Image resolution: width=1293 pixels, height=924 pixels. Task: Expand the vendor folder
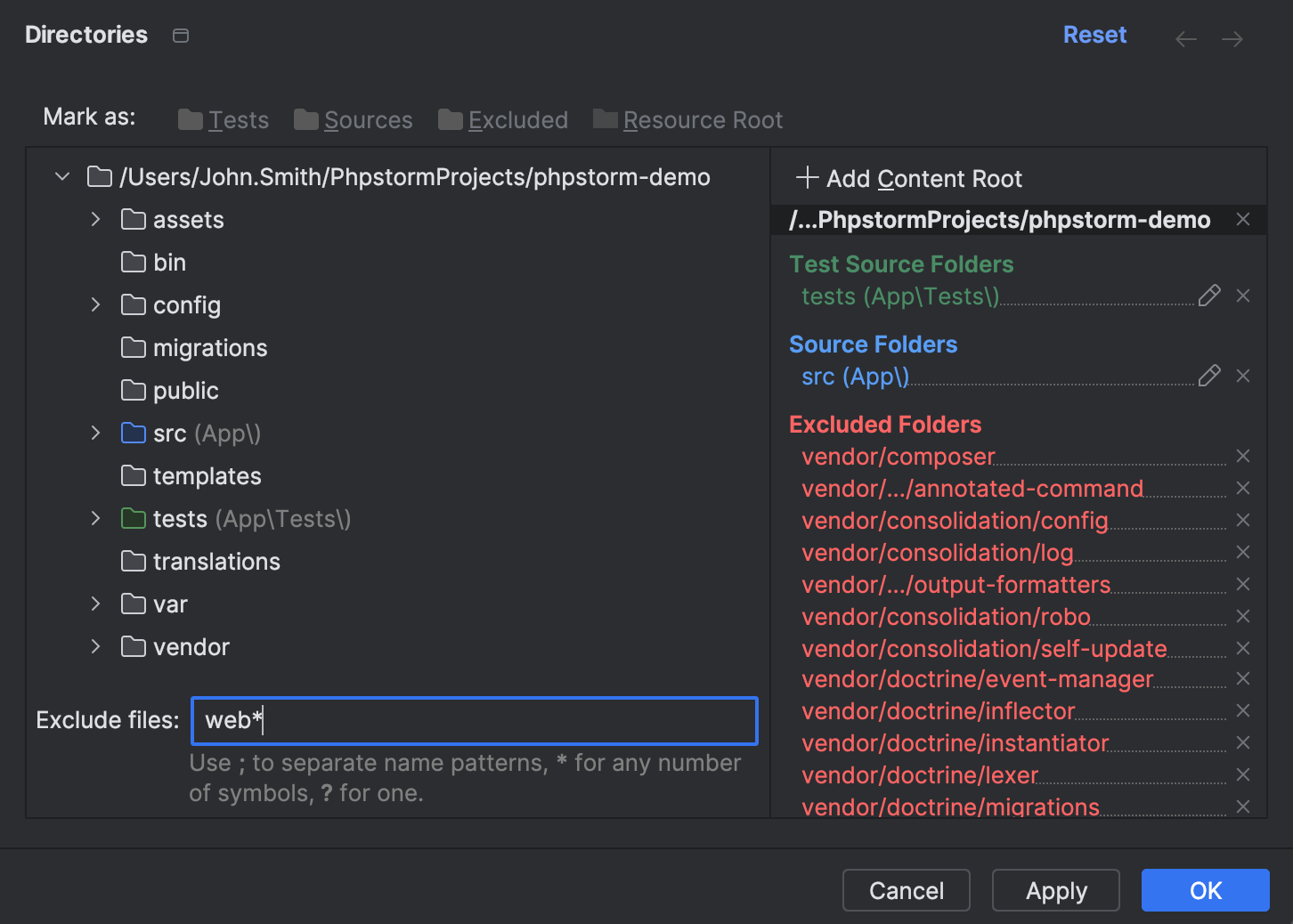tap(95, 646)
